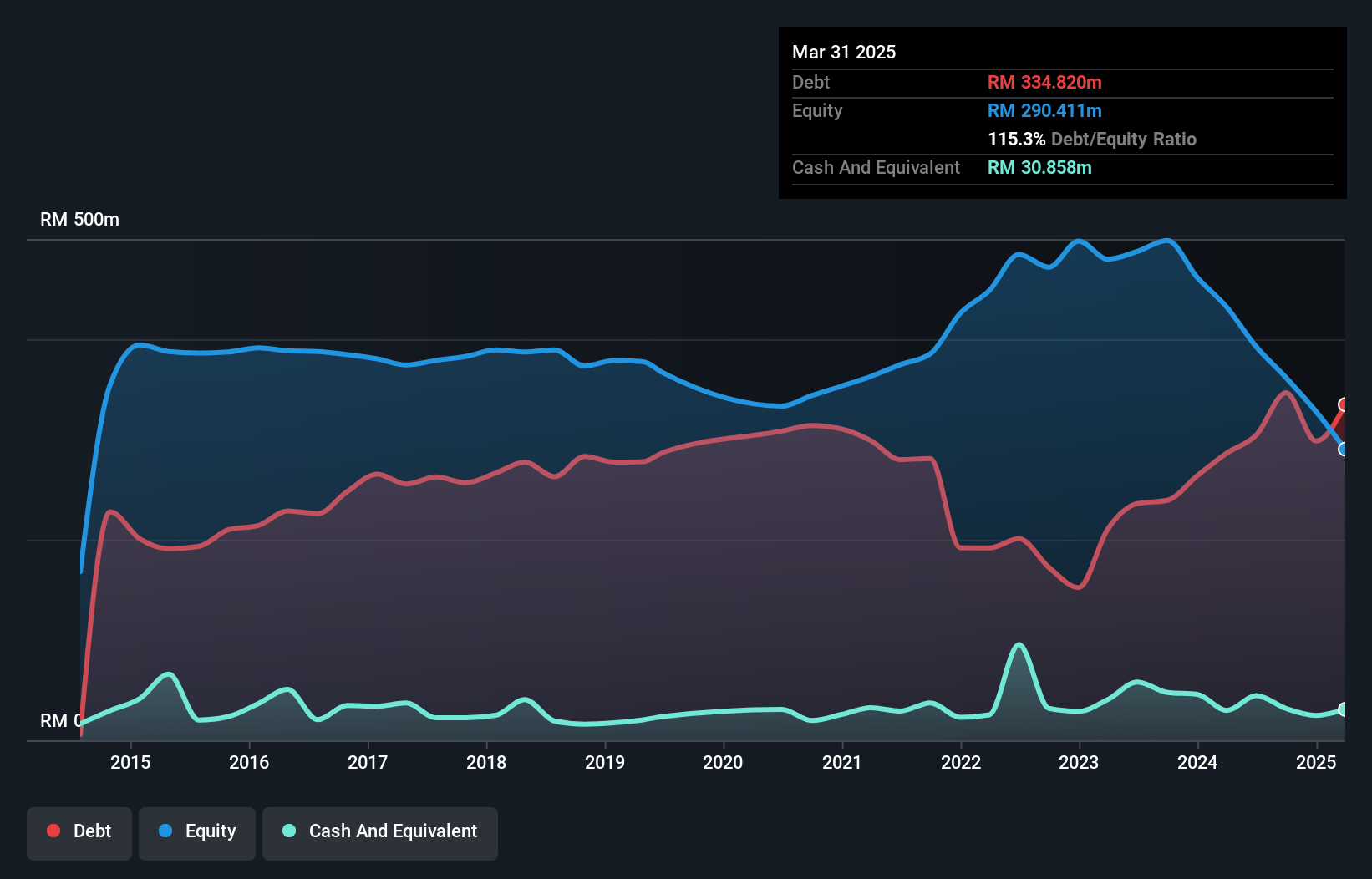This screenshot has width=1372, height=879.
Task: Select the red Debt legend dot icon
Action: [52, 831]
